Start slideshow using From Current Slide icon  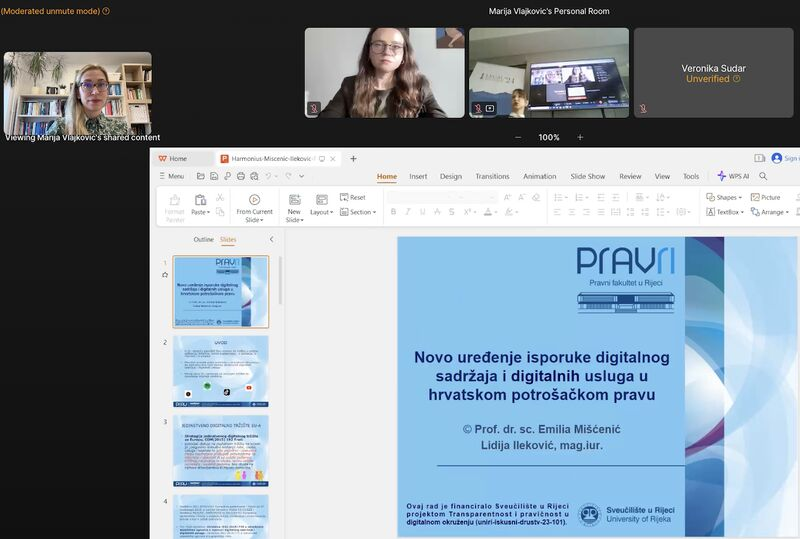point(254,200)
